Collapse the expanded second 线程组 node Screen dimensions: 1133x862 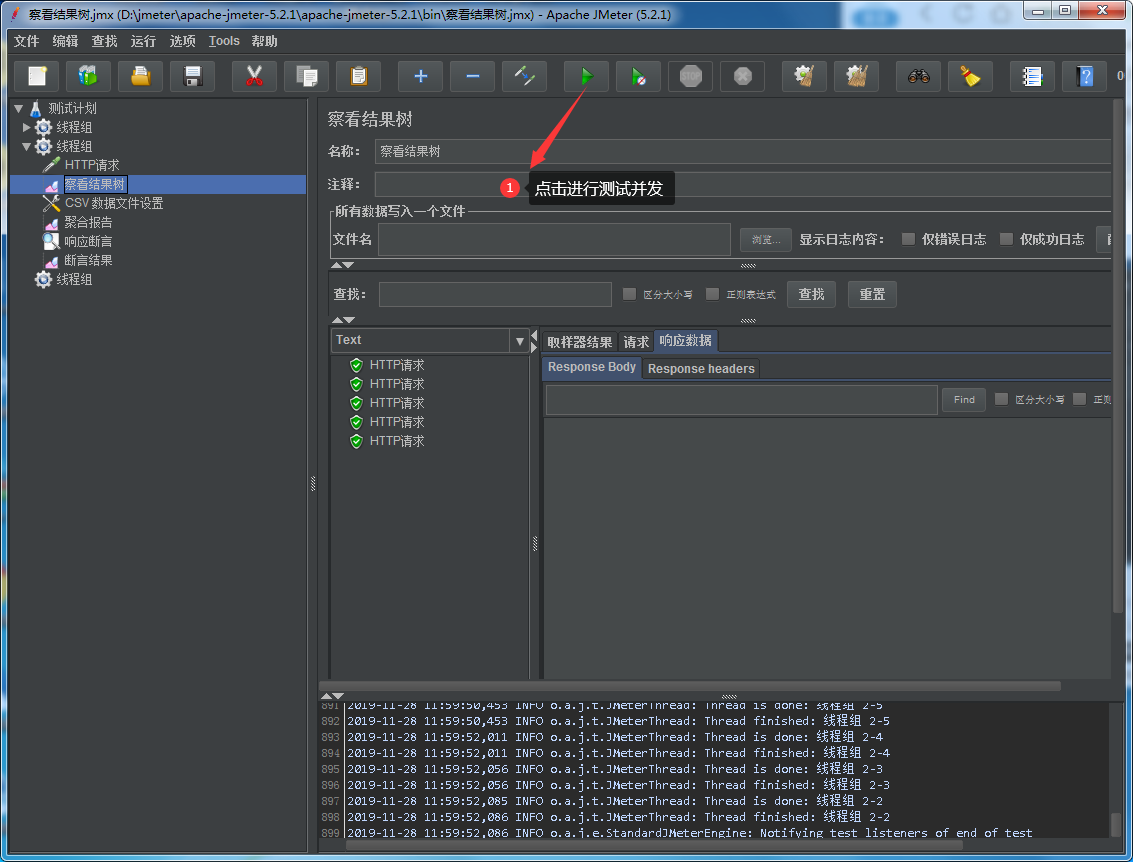pyautogui.click(x=27, y=146)
